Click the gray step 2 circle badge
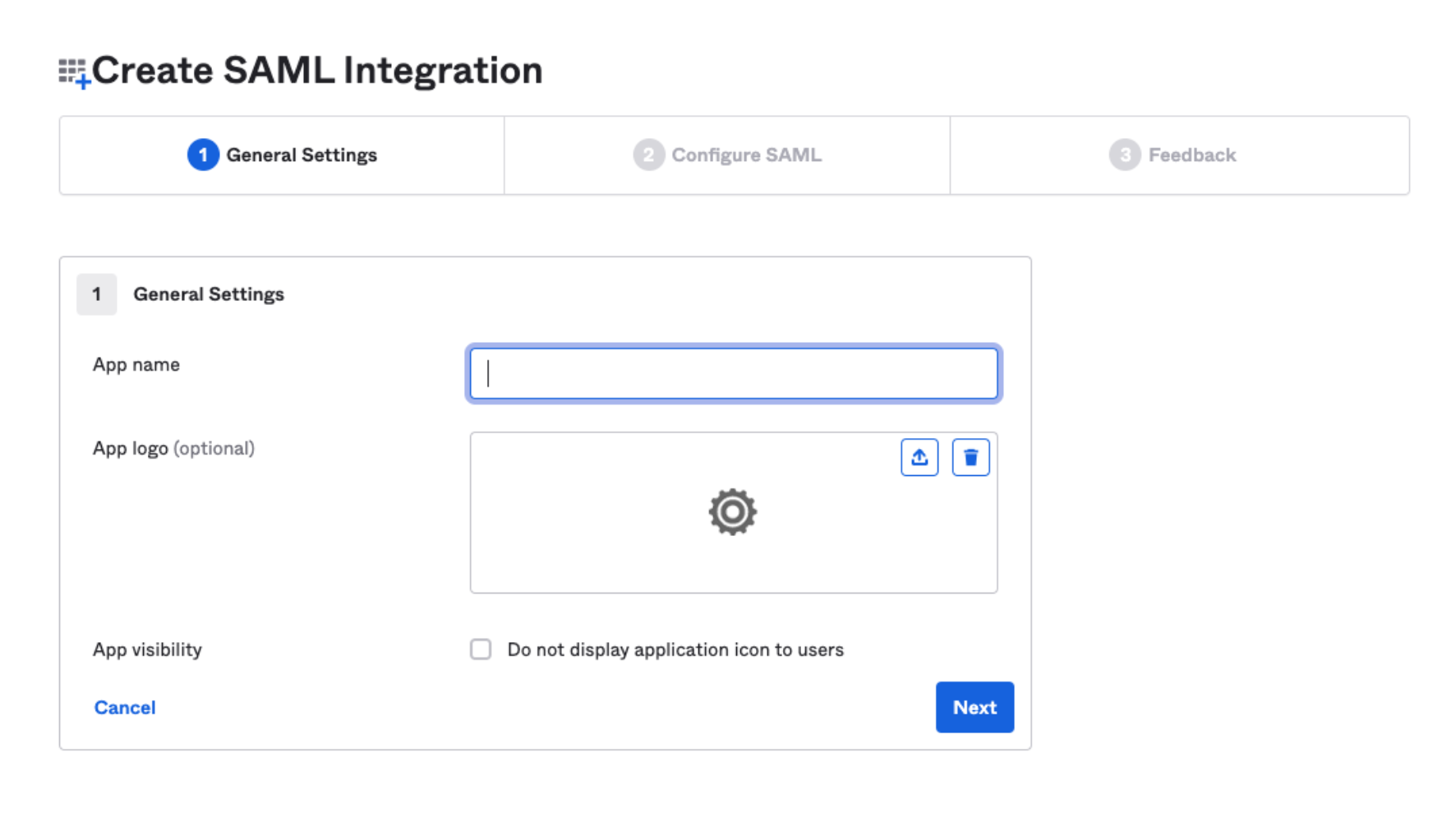The width and height of the screenshot is (1456, 827). click(648, 155)
